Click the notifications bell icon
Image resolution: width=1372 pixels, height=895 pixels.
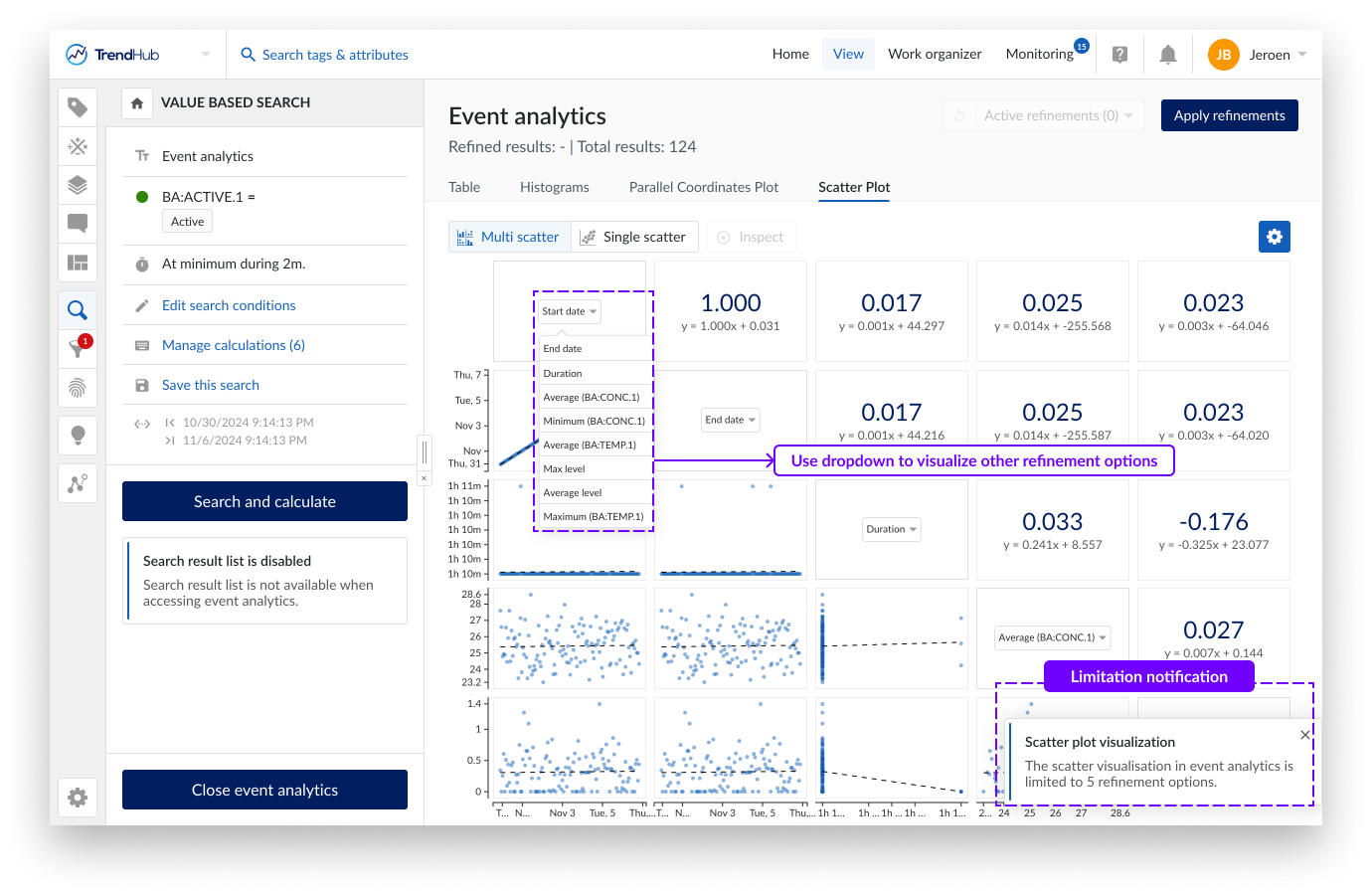1168,55
